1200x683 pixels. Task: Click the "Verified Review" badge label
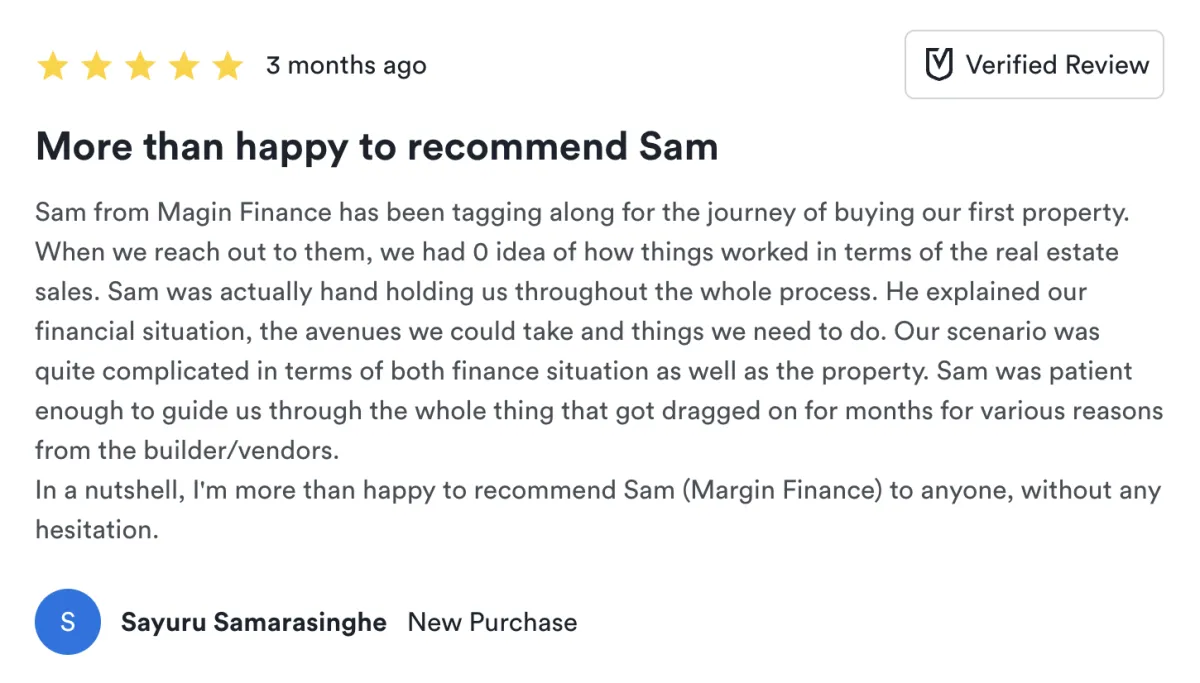(1057, 65)
